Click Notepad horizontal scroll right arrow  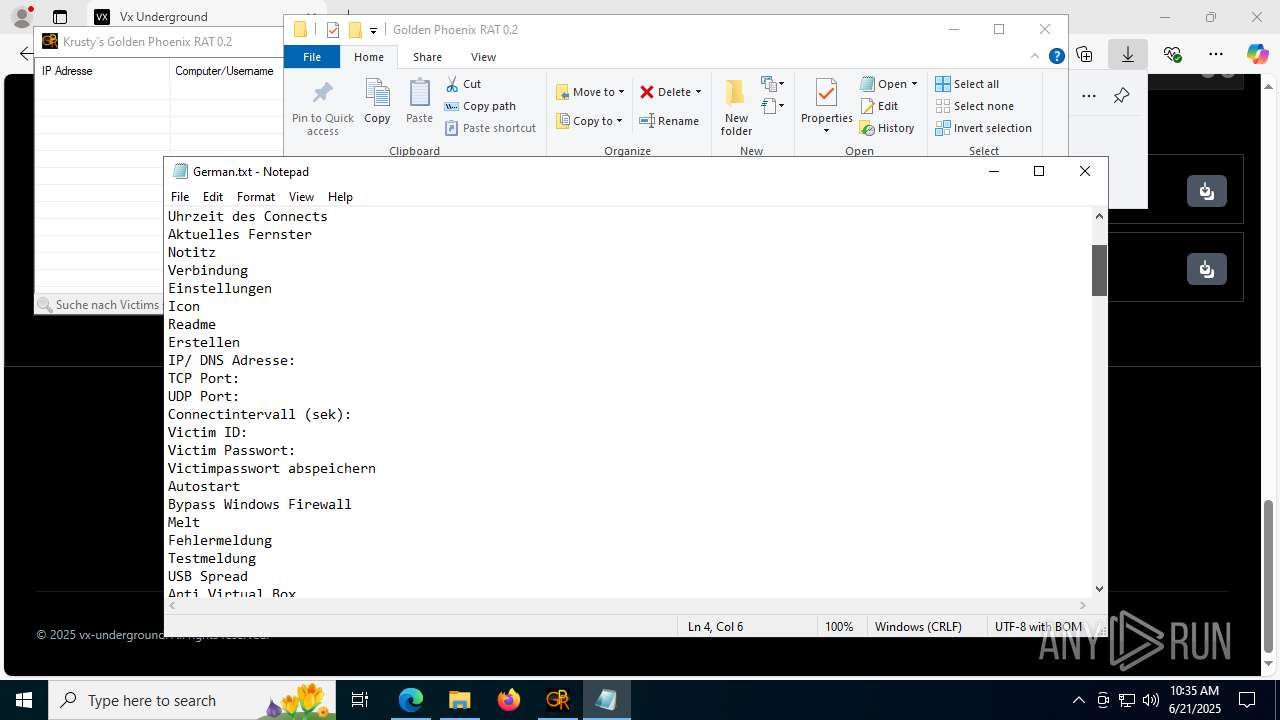point(1082,605)
